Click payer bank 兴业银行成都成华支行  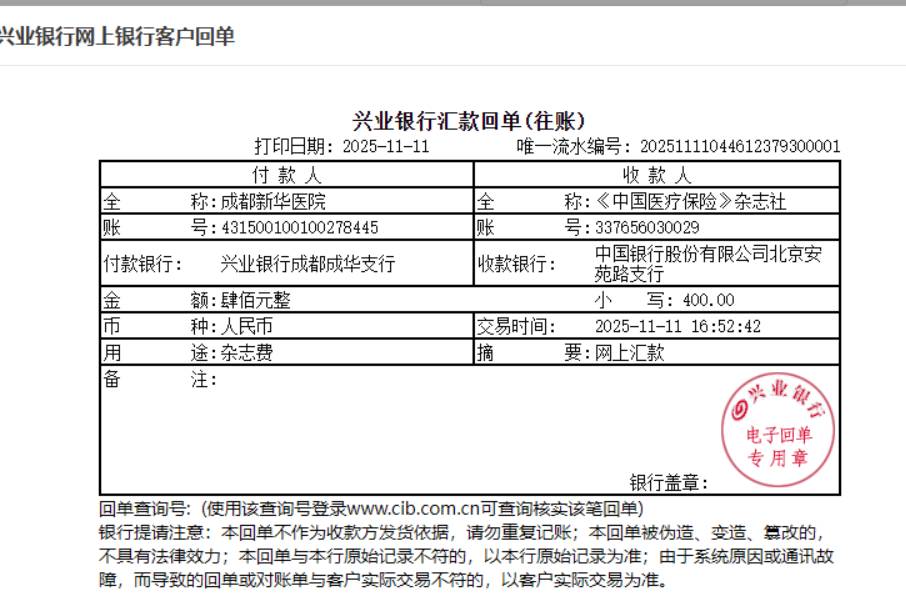pos(308,264)
